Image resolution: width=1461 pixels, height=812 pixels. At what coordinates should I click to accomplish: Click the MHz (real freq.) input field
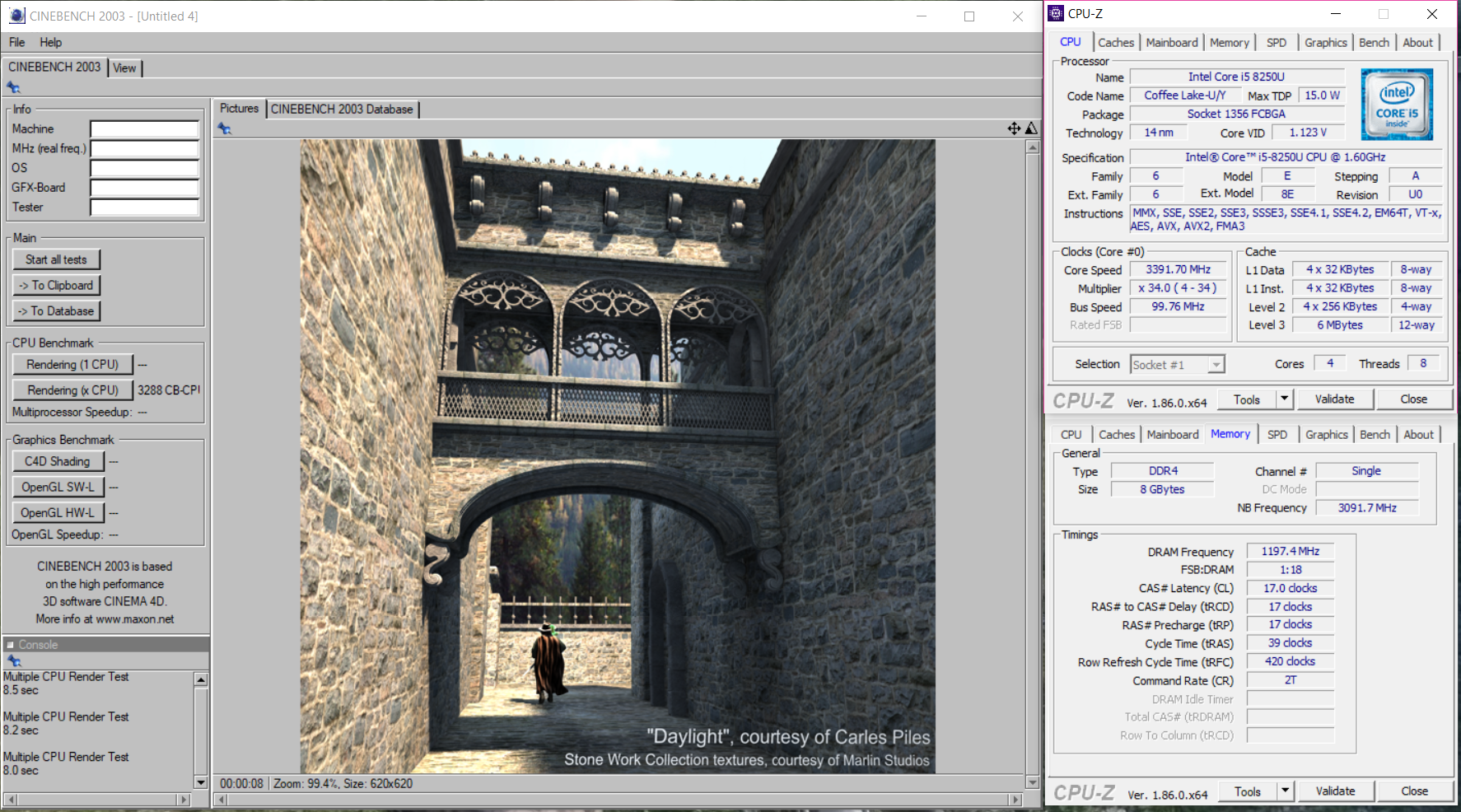pos(144,148)
